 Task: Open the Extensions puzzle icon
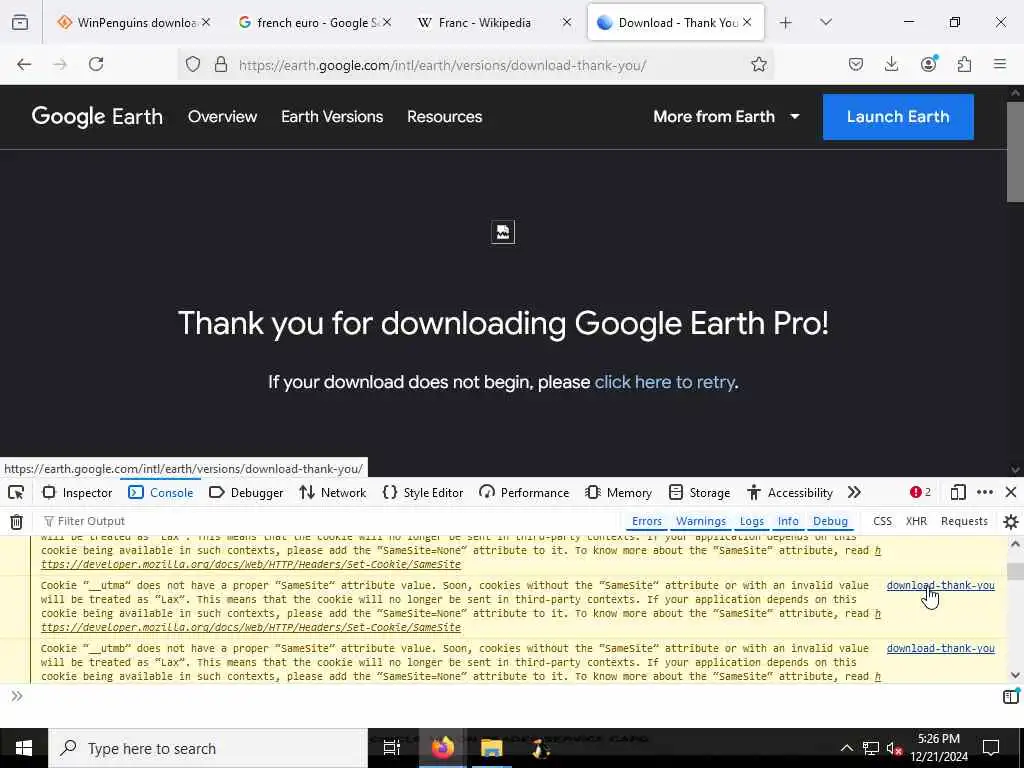(x=964, y=64)
